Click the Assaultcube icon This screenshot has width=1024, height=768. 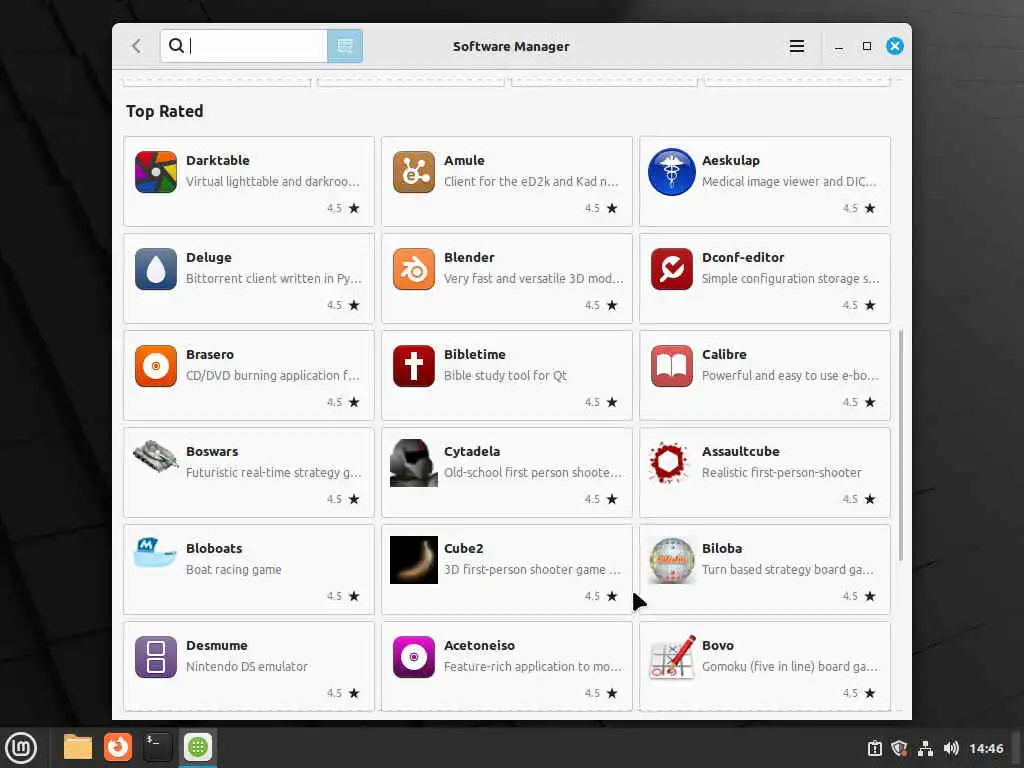tap(669, 462)
